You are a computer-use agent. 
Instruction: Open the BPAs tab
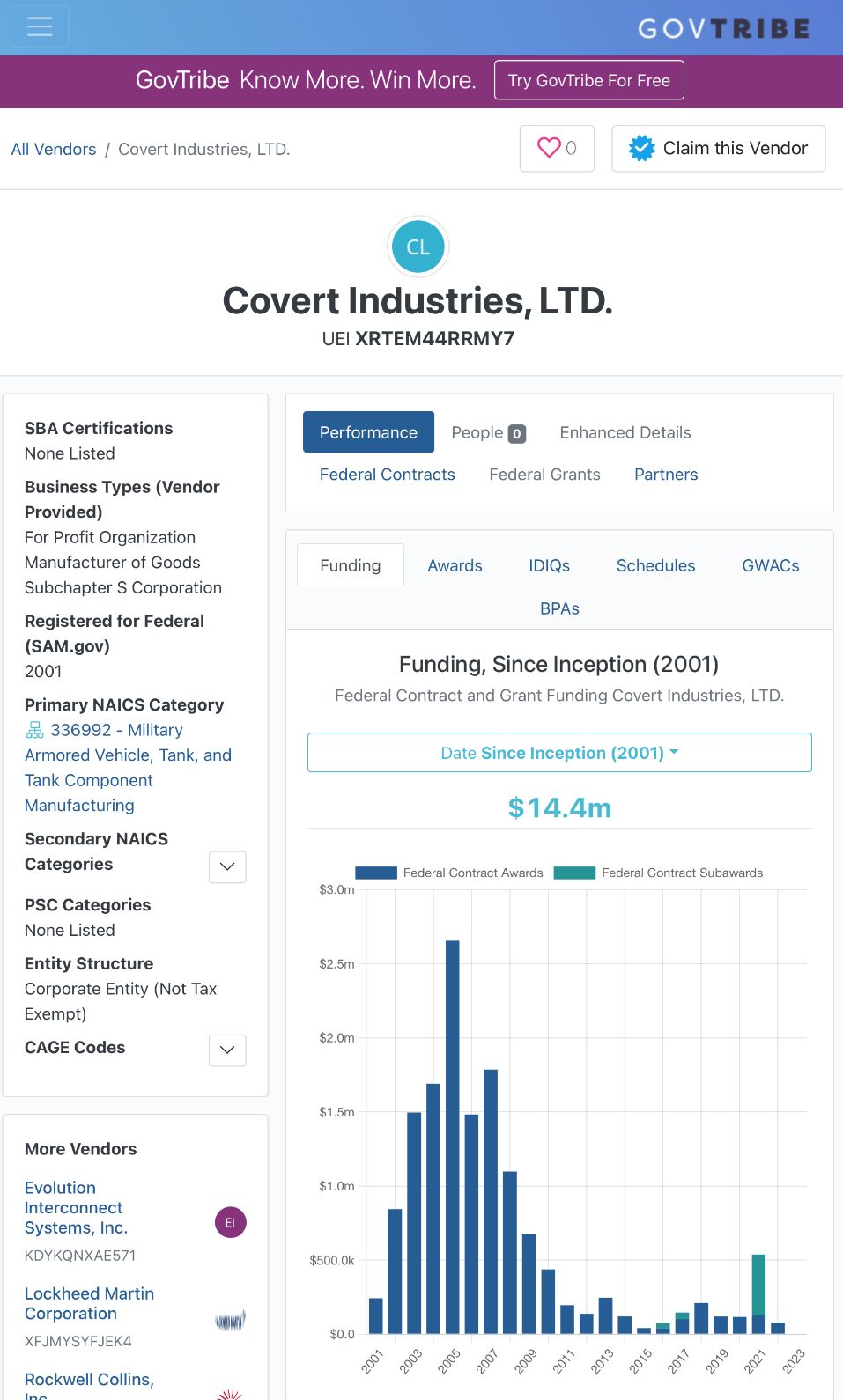559,608
